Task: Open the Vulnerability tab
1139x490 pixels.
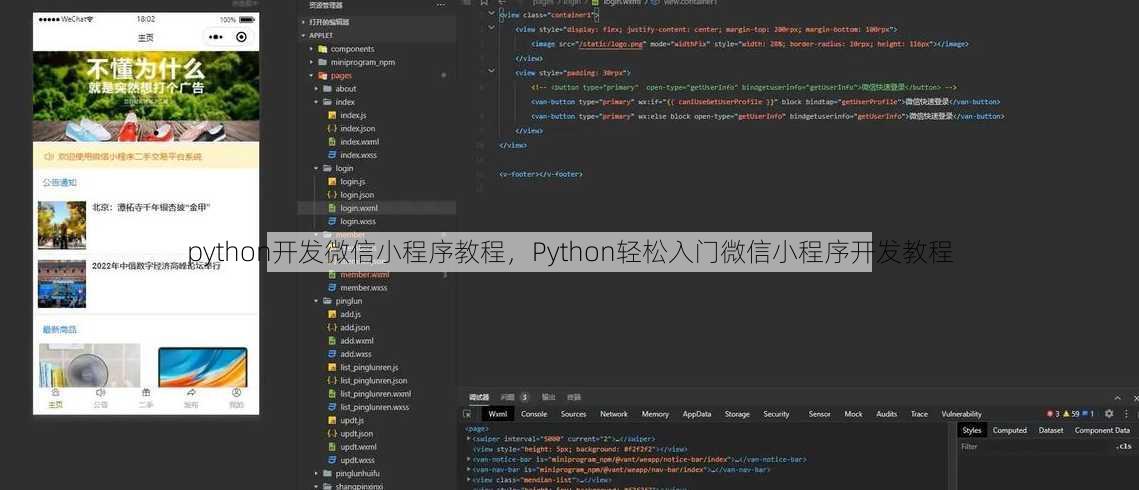Action: tap(961, 414)
